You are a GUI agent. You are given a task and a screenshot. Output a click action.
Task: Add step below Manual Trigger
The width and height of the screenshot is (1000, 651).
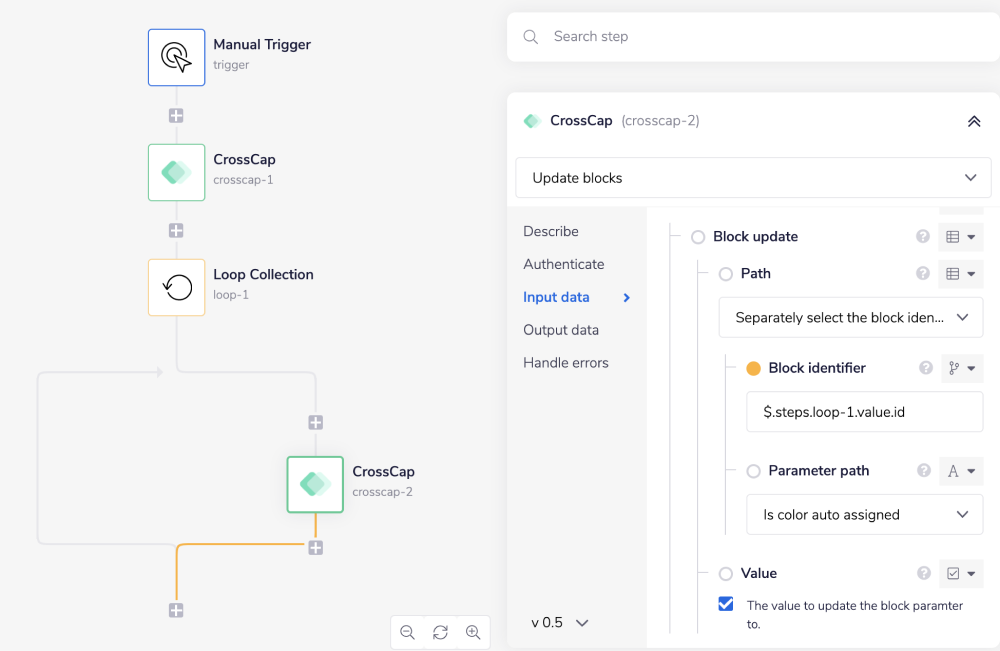[176, 115]
